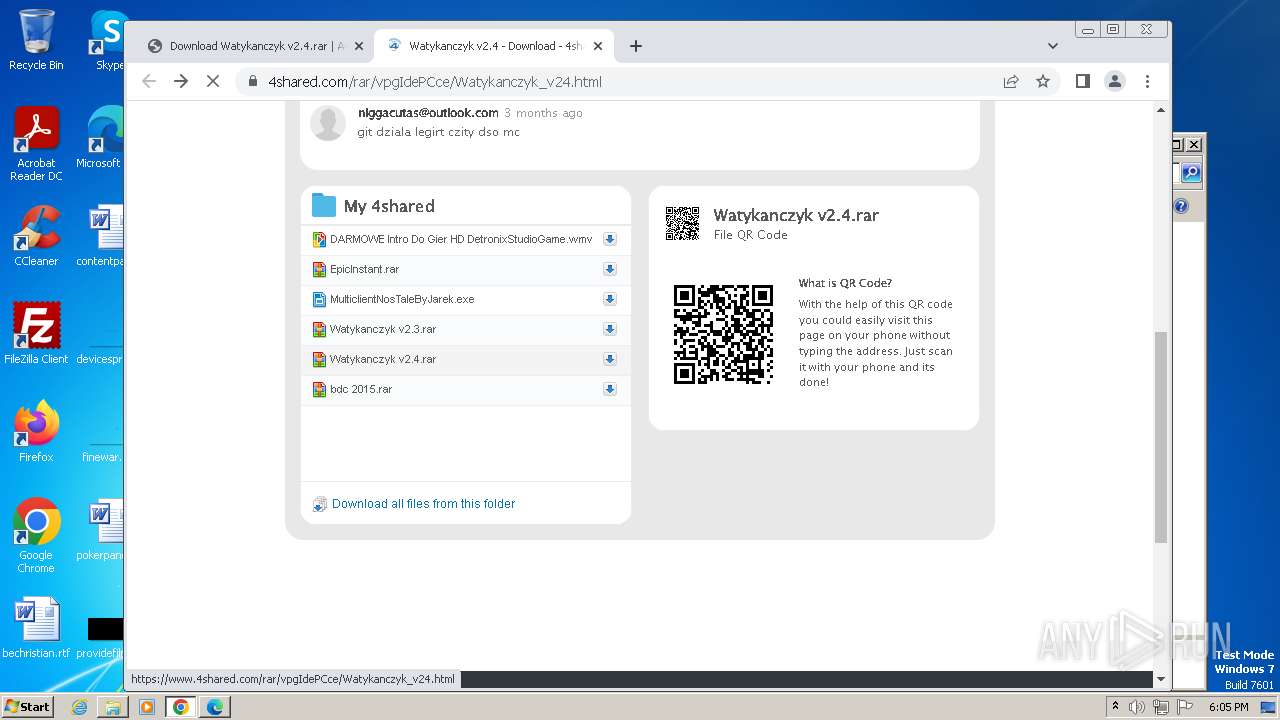Viewport: 1280px width, 720px height.
Task: Click the small QR code icon
Action: click(683, 223)
